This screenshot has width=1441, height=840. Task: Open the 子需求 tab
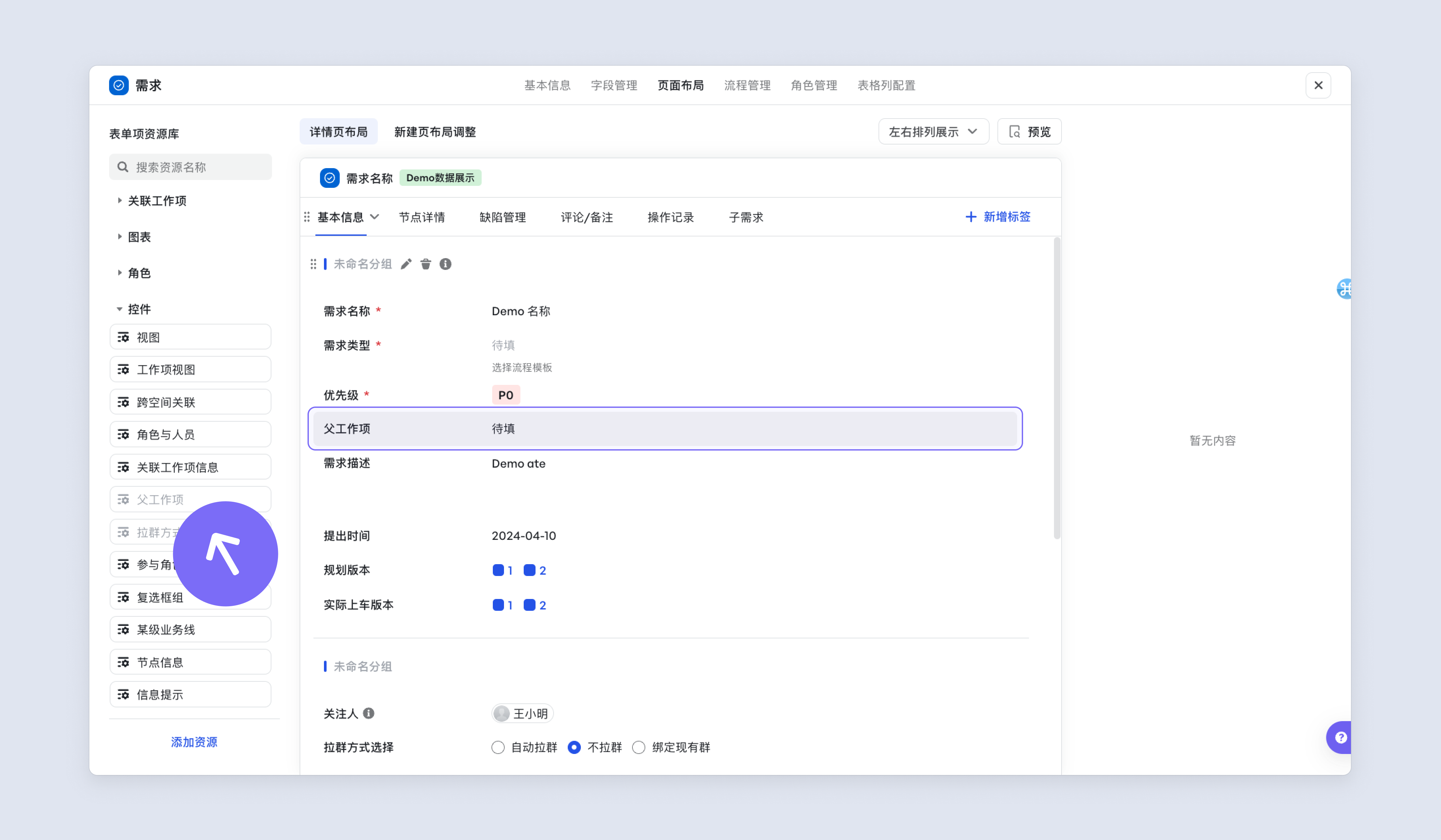point(746,217)
